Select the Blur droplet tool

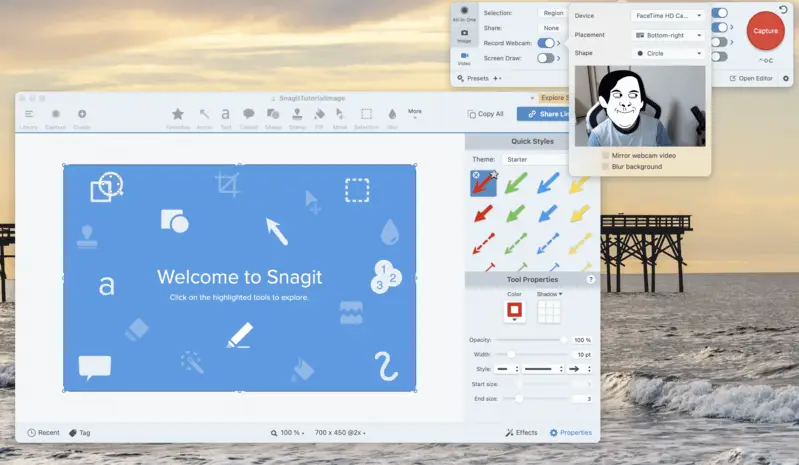[392, 118]
